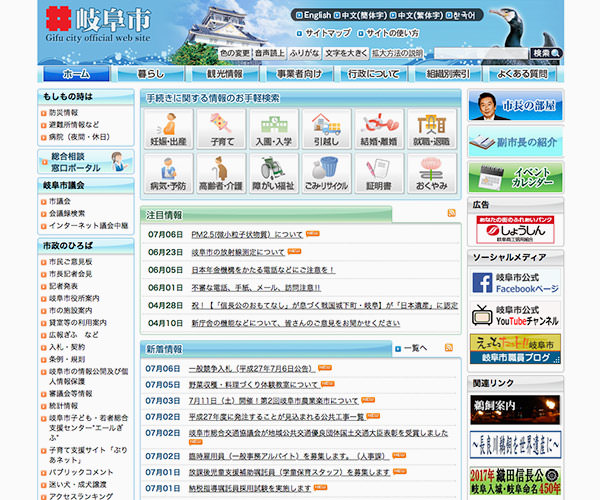Viewport: 600px width, 500px height.
Task: Switch to the 暮らし navigation tab
Action: pos(150,74)
